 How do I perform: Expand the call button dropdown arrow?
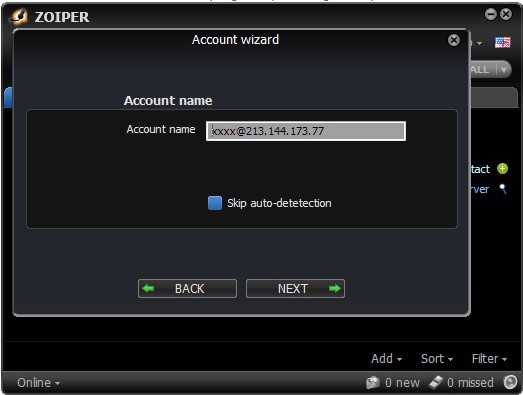[504, 70]
